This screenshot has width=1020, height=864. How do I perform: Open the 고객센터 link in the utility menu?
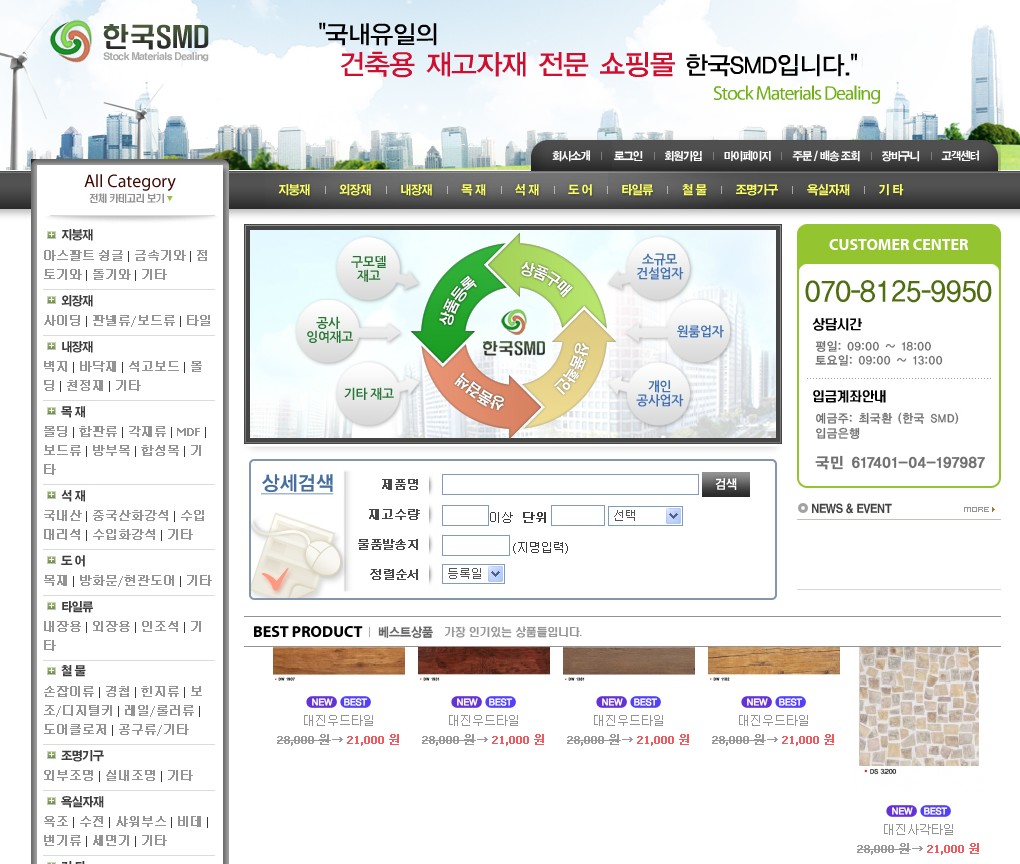[960, 156]
